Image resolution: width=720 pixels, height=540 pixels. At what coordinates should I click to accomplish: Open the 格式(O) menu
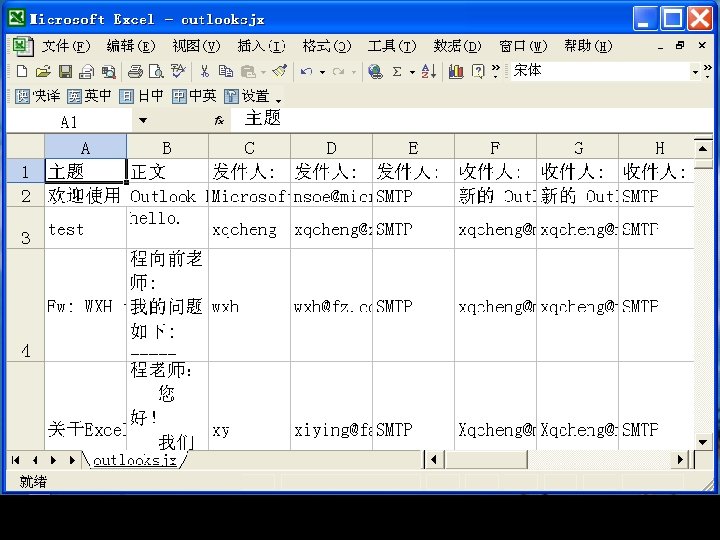click(x=327, y=46)
